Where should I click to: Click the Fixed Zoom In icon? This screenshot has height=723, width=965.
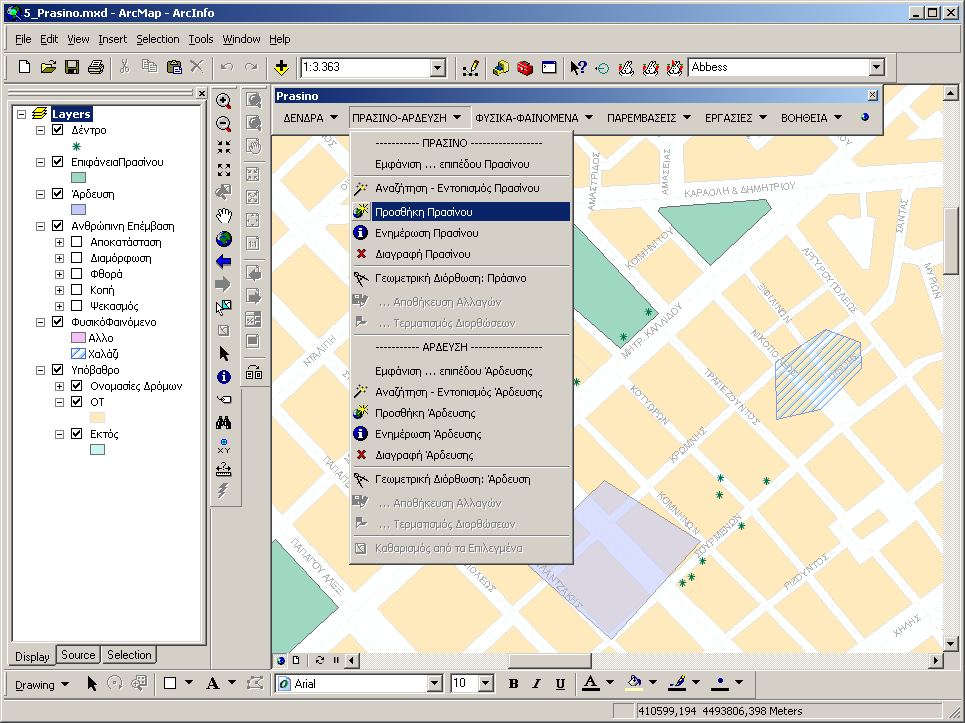pos(224,147)
